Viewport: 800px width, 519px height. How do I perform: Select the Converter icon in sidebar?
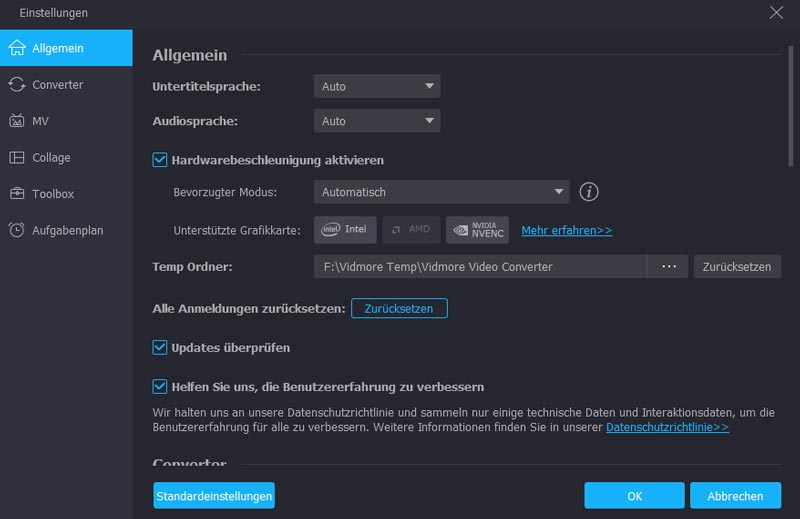click(x=17, y=85)
